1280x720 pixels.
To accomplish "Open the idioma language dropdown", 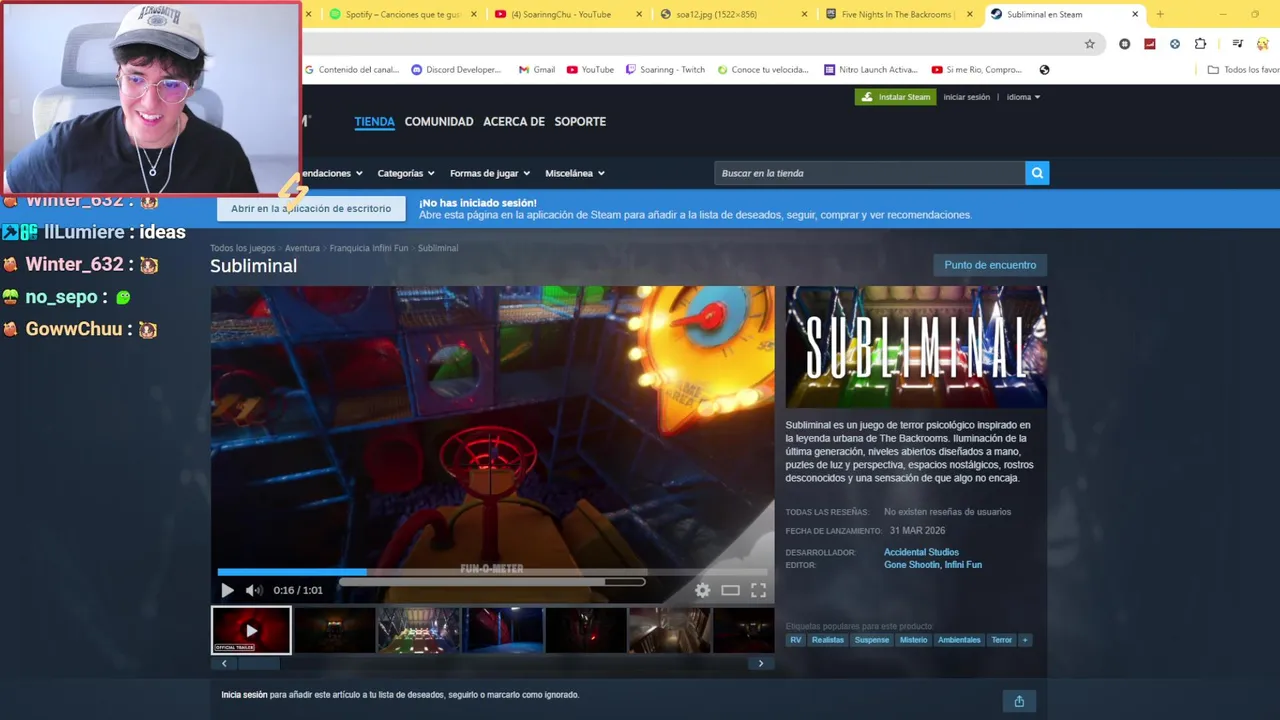I will (x=1023, y=97).
